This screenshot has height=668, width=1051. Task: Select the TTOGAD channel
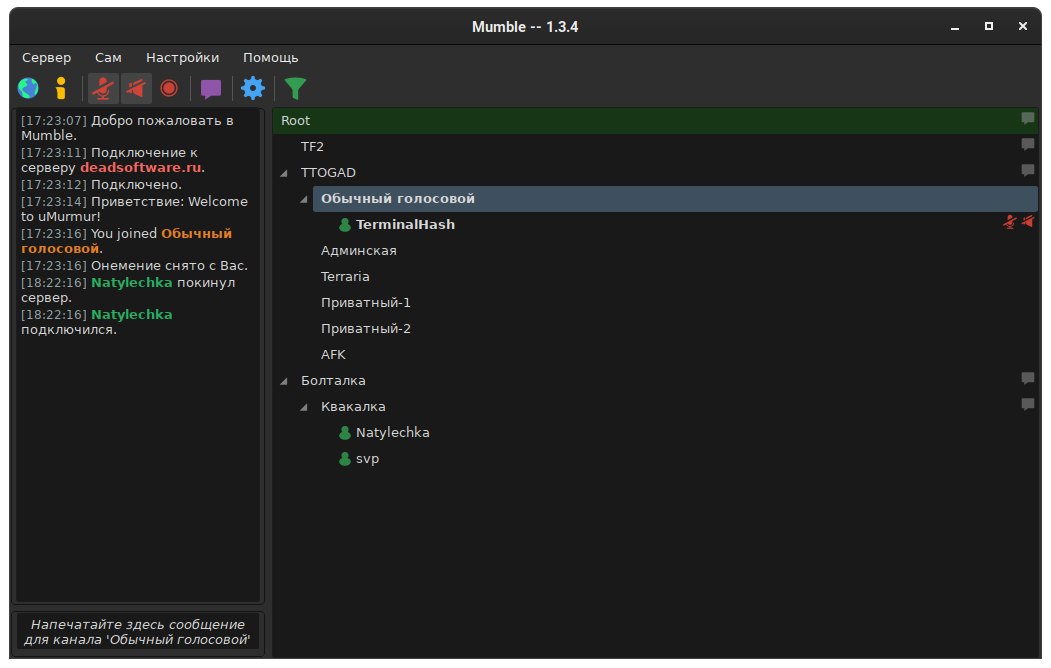tap(328, 173)
